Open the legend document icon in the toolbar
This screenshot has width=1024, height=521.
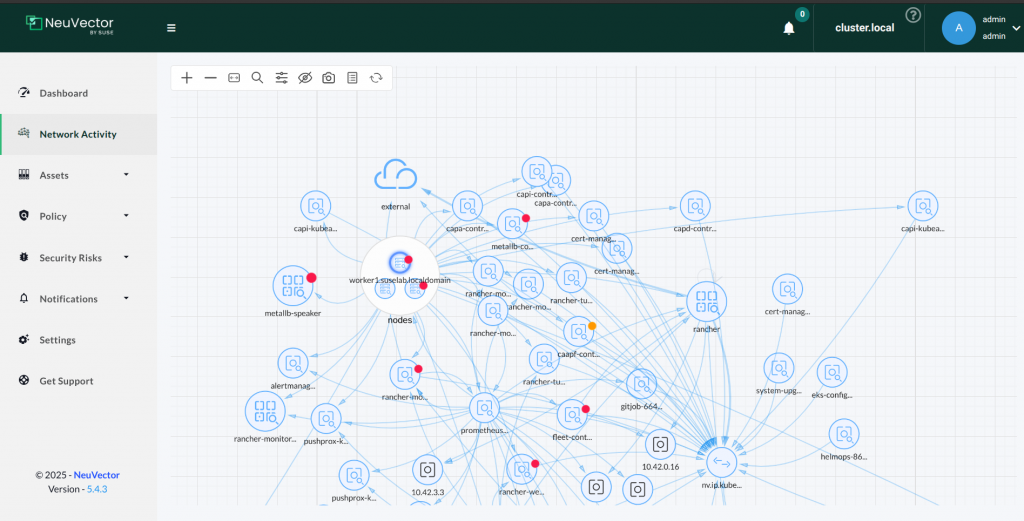coord(352,78)
